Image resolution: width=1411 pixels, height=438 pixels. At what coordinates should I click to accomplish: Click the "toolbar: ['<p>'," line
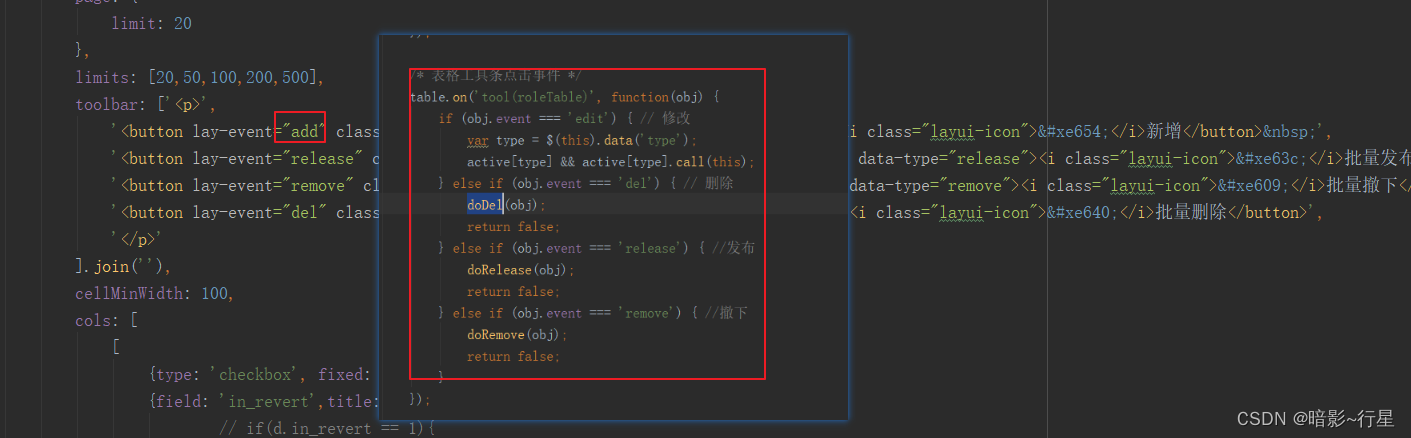pyautogui.click(x=145, y=104)
